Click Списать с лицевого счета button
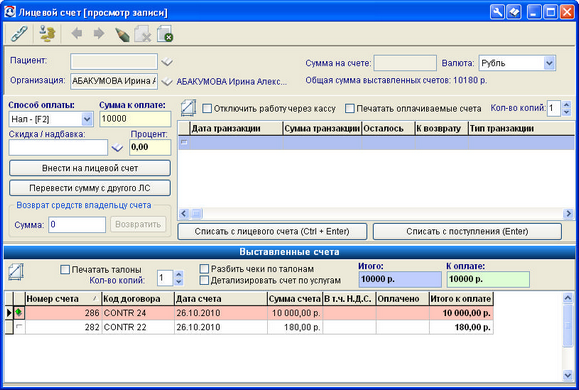 point(272,232)
